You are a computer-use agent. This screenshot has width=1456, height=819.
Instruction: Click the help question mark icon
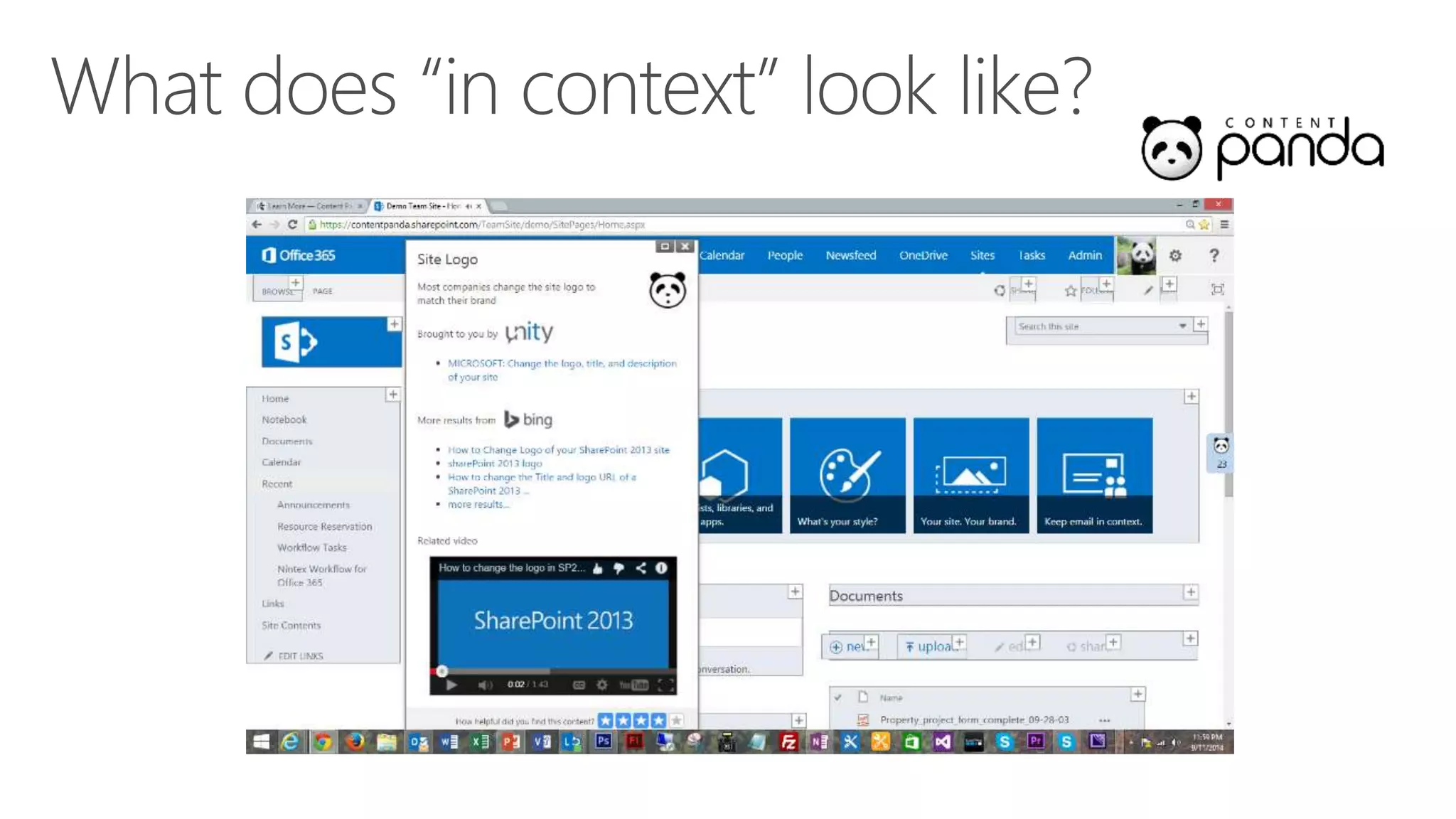pyautogui.click(x=1214, y=255)
